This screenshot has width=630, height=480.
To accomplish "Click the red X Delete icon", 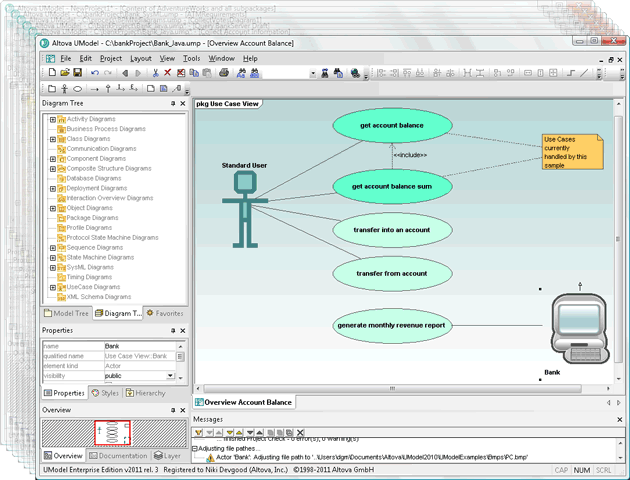I will [x=168, y=73].
